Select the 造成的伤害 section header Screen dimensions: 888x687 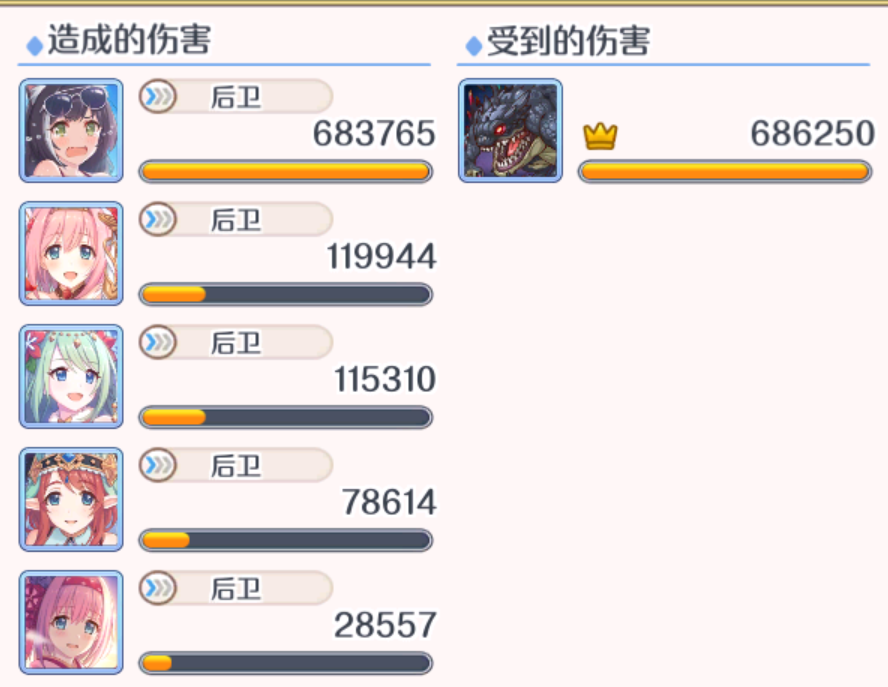click(129, 40)
